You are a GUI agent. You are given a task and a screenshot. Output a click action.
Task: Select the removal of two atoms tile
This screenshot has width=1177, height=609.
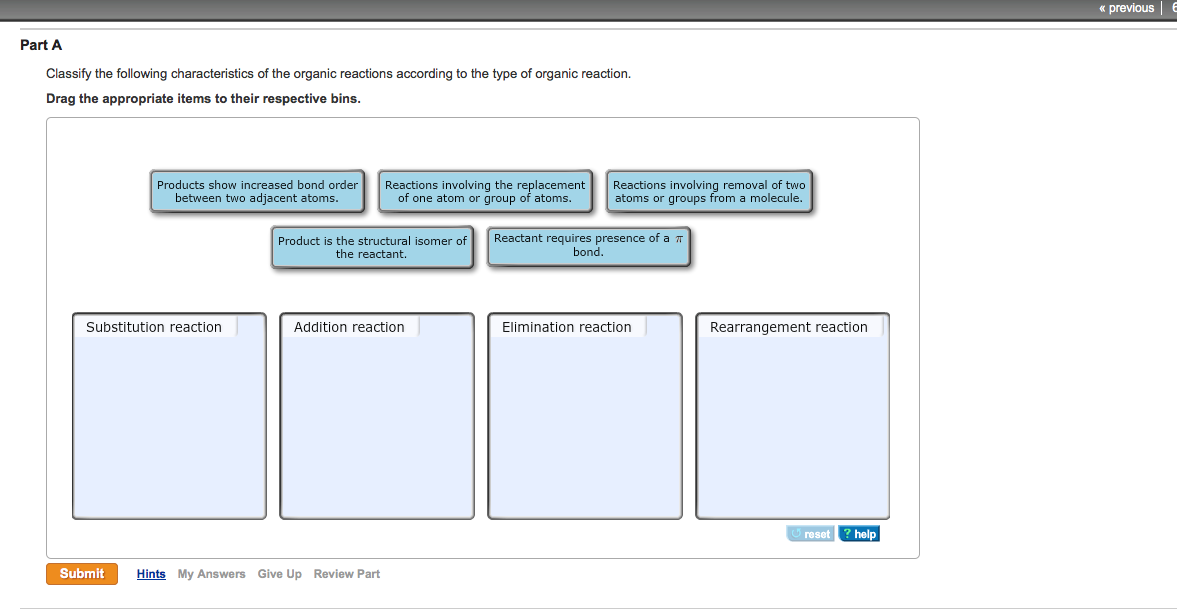(709, 191)
